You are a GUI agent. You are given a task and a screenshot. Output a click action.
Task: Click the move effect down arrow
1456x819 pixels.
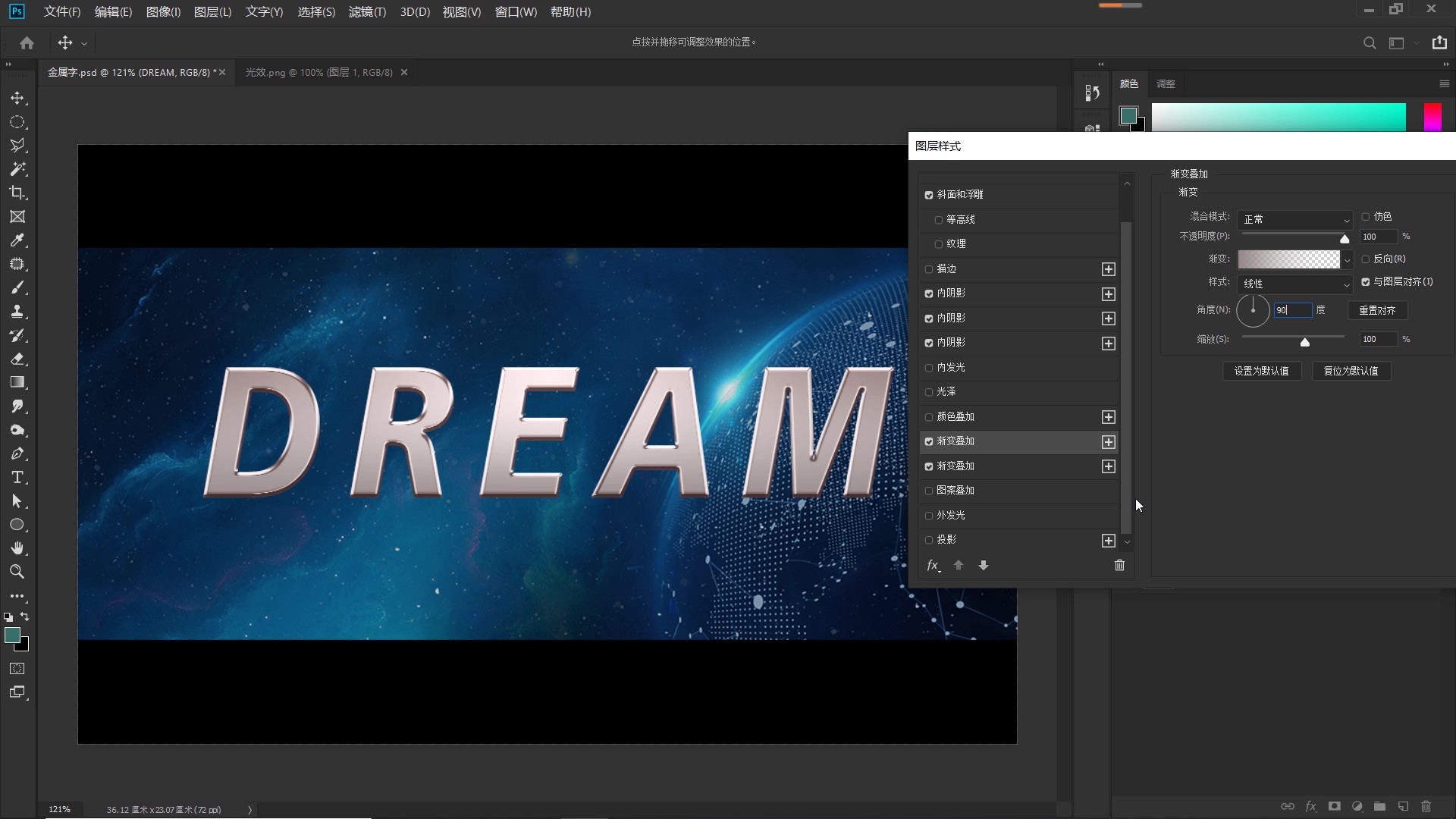pos(984,565)
